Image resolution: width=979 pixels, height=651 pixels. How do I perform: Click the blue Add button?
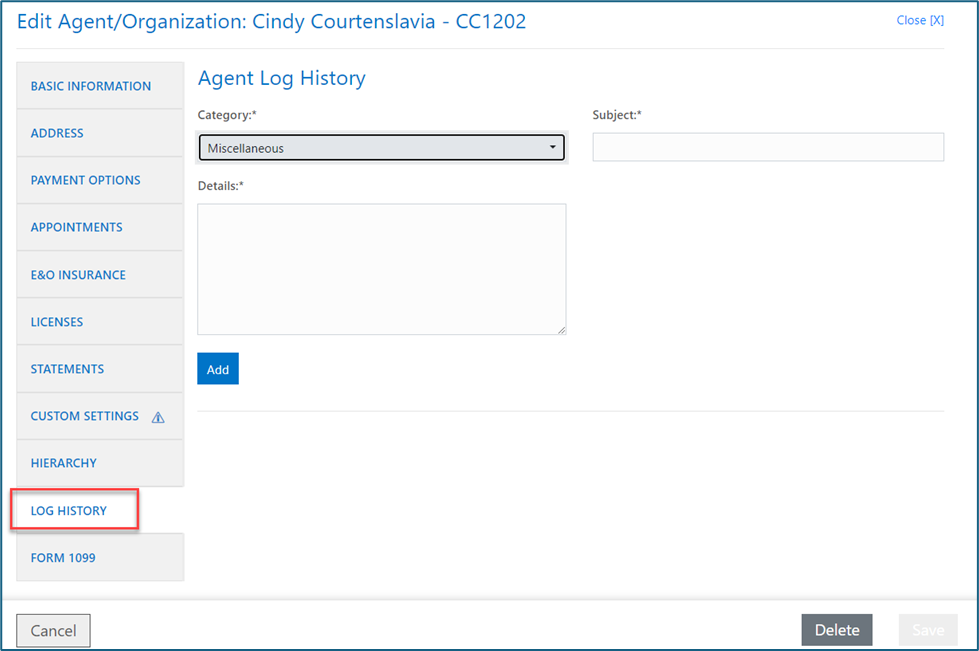[218, 369]
